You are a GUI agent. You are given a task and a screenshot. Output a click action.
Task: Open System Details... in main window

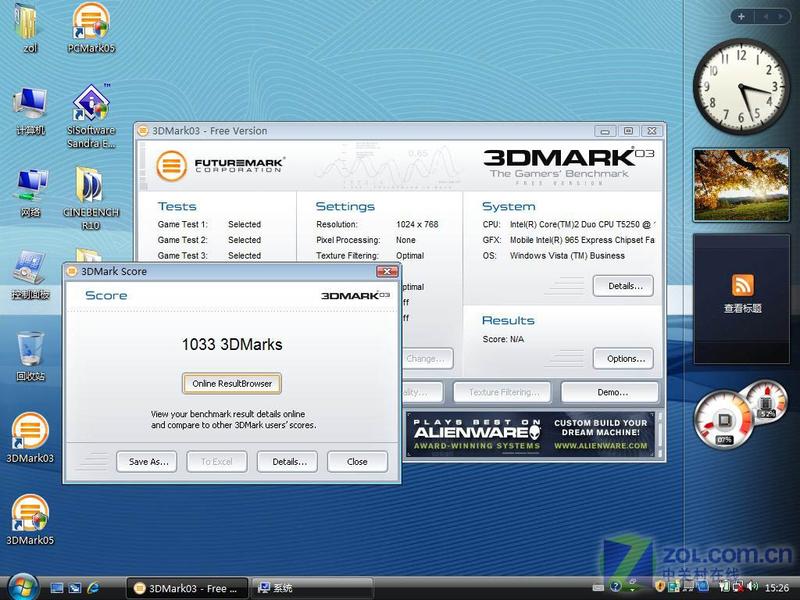pyautogui.click(x=623, y=286)
